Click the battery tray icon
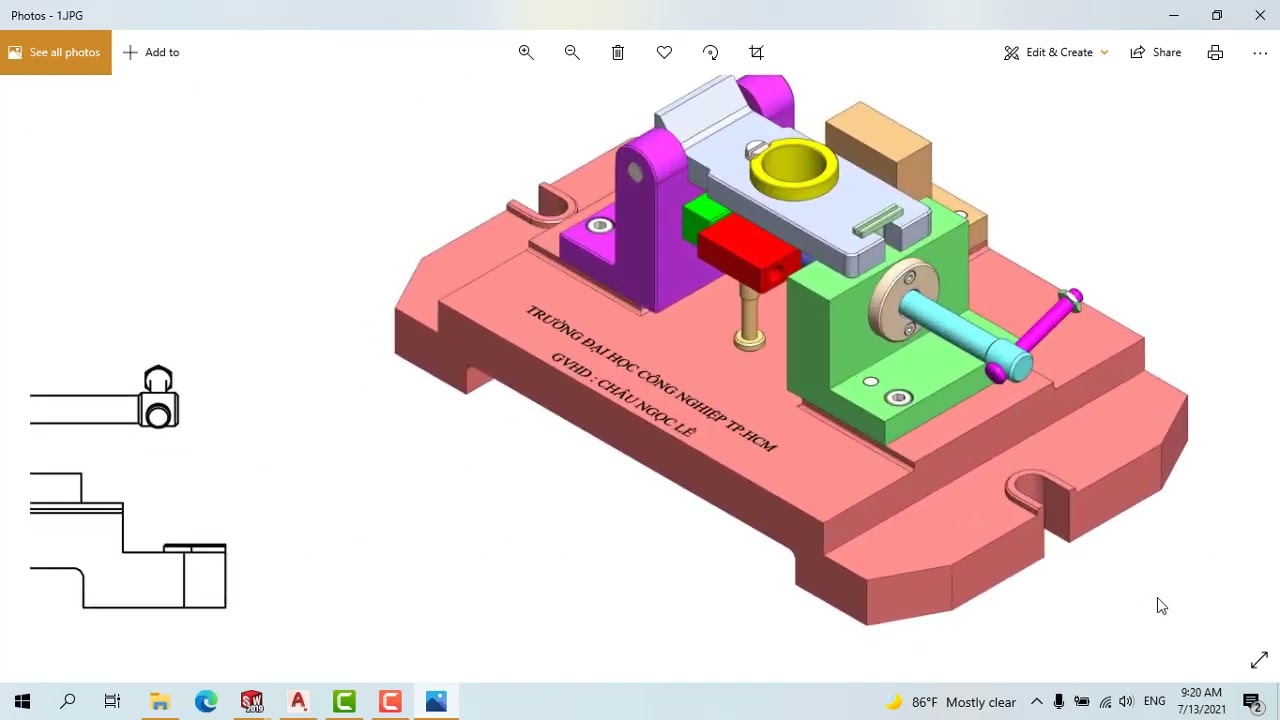The width and height of the screenshot is (1280, 720). pos(1082,702)
